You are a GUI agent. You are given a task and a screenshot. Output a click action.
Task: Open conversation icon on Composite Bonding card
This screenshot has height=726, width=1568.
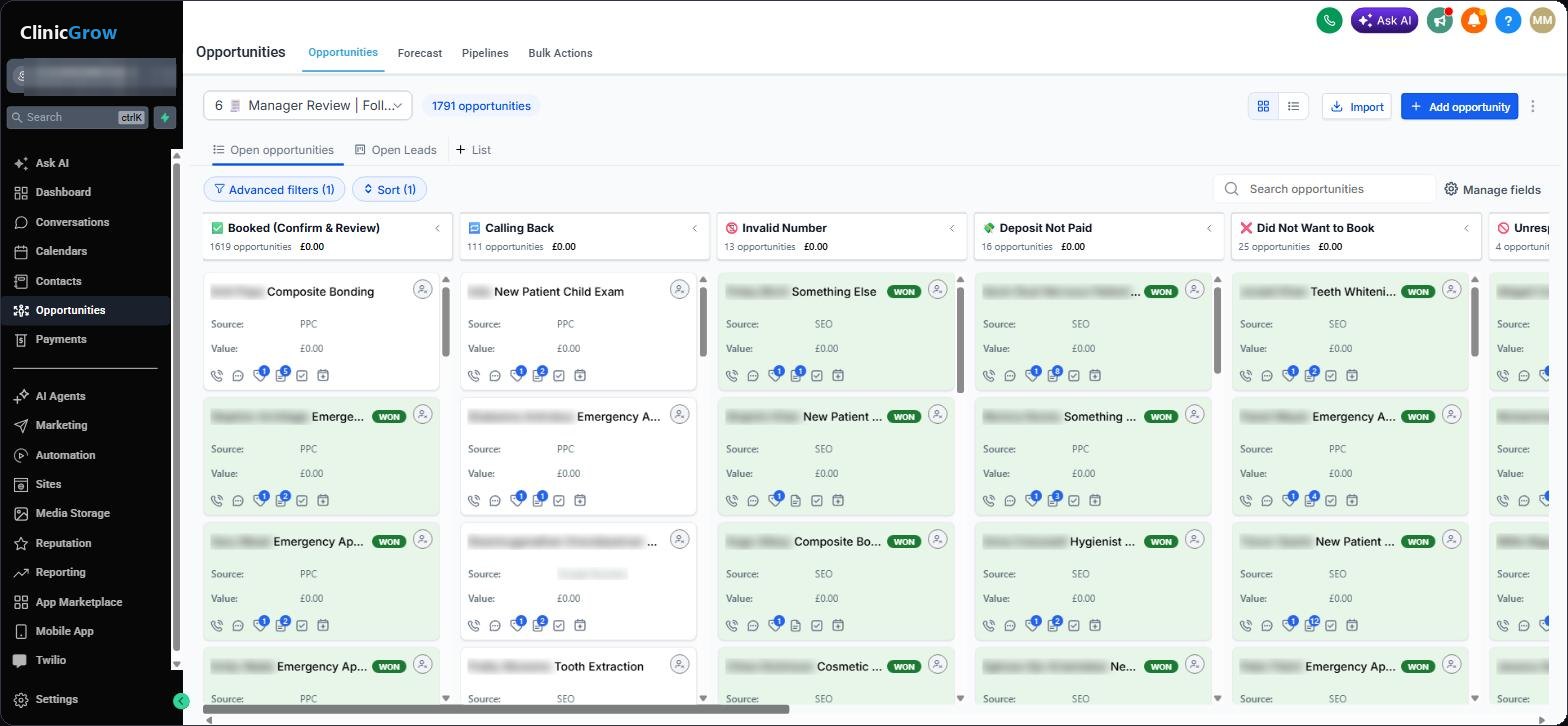(x=238, y=376)
